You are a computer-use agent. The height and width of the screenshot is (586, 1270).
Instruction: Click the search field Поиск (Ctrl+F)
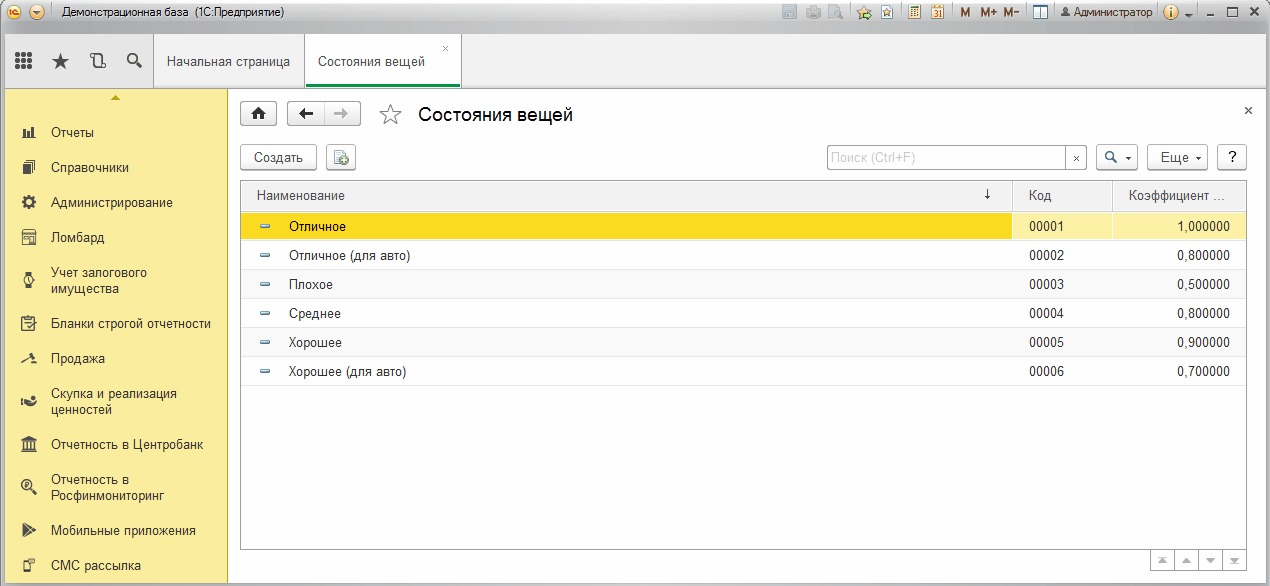pos(946,157)
